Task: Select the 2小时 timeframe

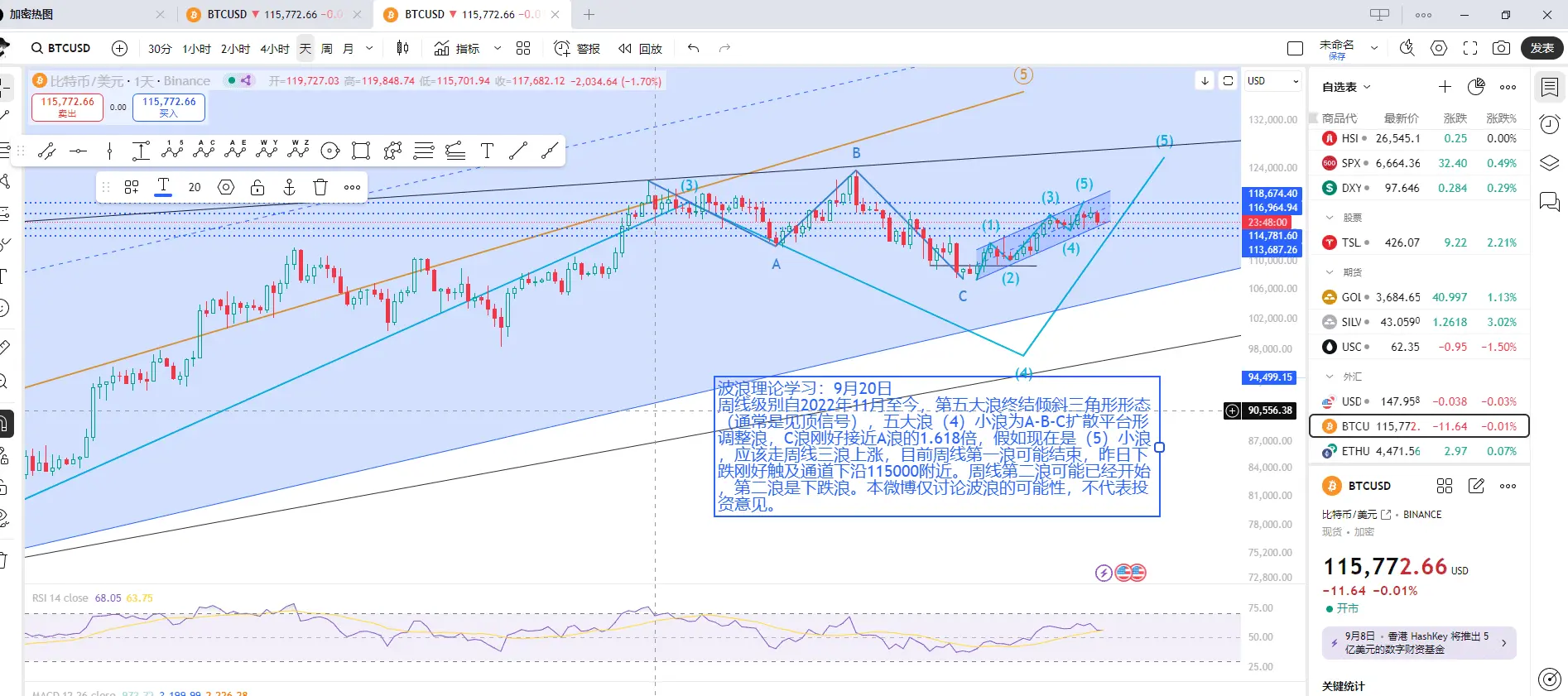Action: 235,49
